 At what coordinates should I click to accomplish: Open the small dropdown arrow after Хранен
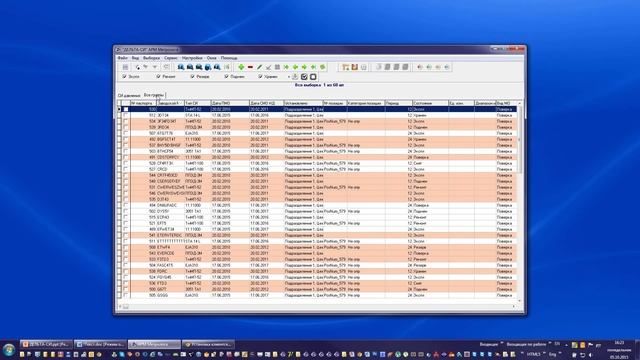coord(289,77)
